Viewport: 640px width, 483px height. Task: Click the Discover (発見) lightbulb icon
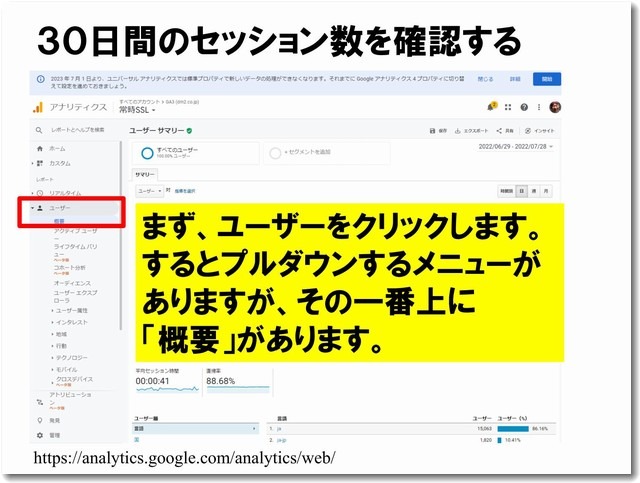pyautogui.click(x=40, y=420)
